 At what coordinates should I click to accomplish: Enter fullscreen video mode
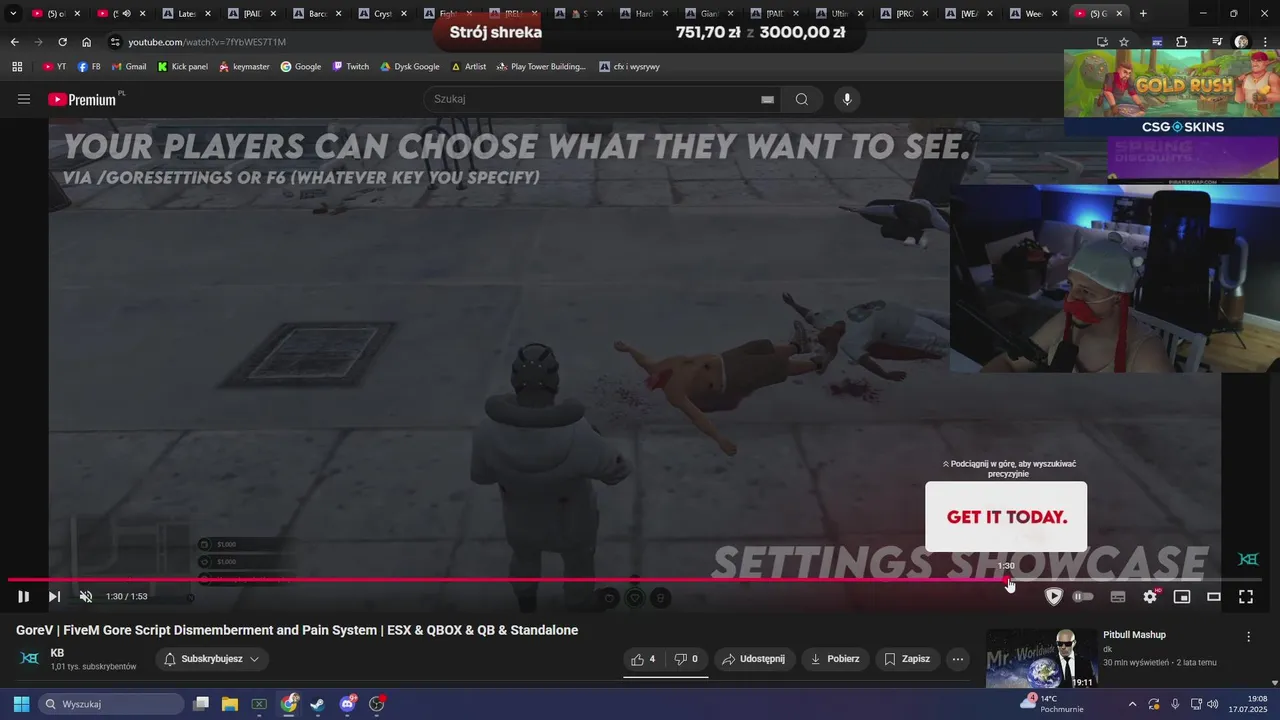coord(1246,597)
